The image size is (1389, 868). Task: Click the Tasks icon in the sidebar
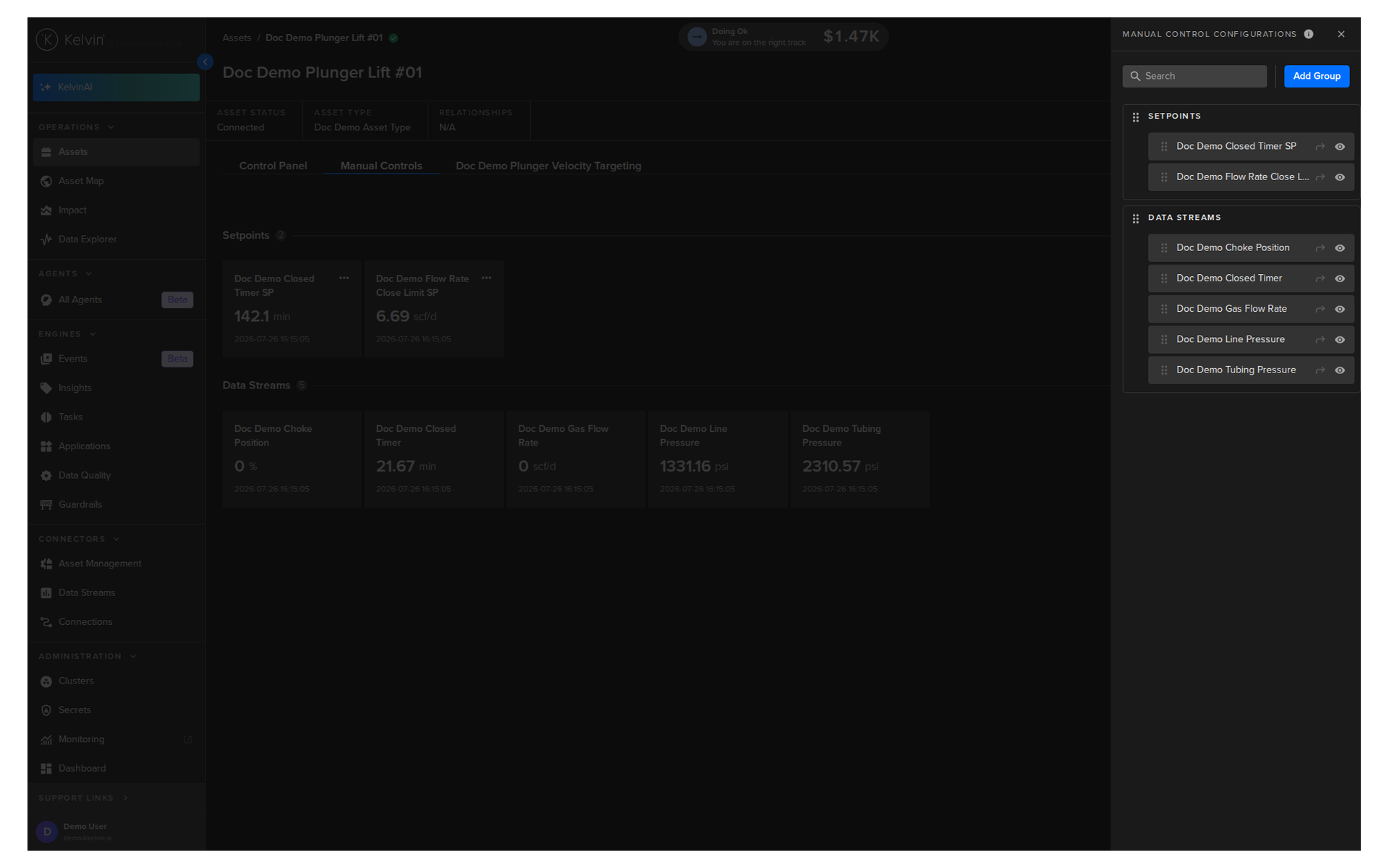46,417
